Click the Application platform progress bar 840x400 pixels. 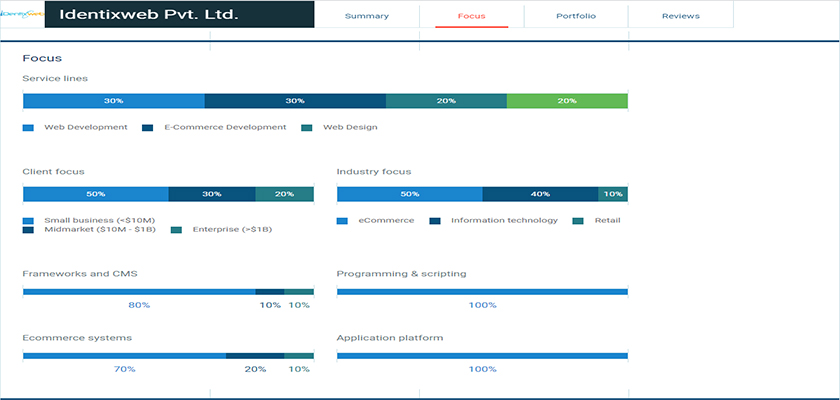tap(482, 356)
